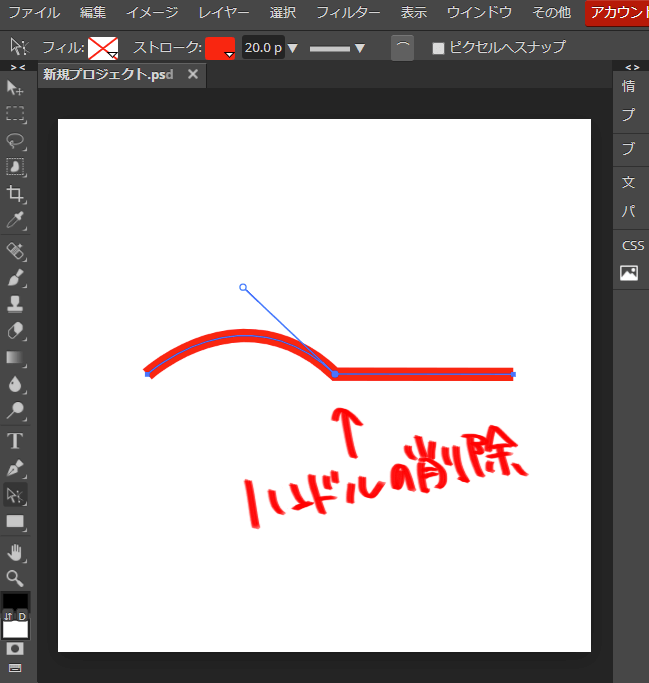The height and width of the screenshot is (683, 649).
Task: Open the フィルター menu
Action: (348, 13)
